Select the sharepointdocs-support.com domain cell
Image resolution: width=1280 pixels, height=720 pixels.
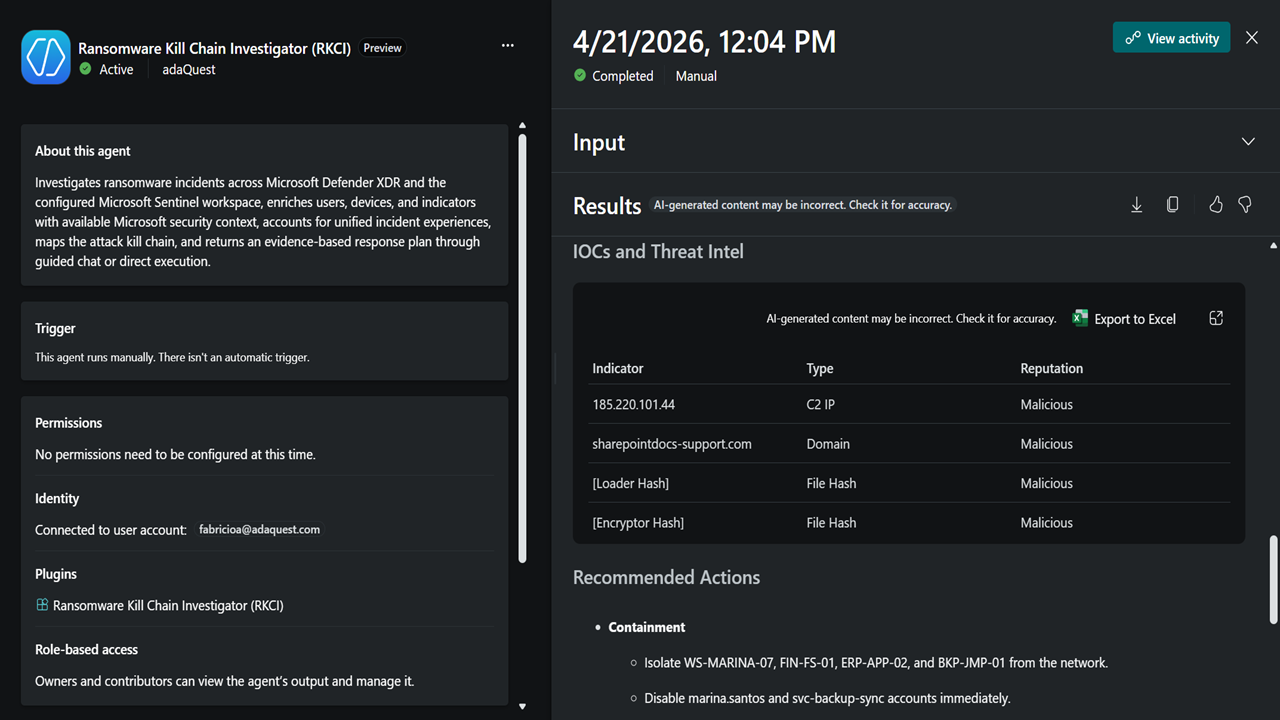[x=672, y=444]
